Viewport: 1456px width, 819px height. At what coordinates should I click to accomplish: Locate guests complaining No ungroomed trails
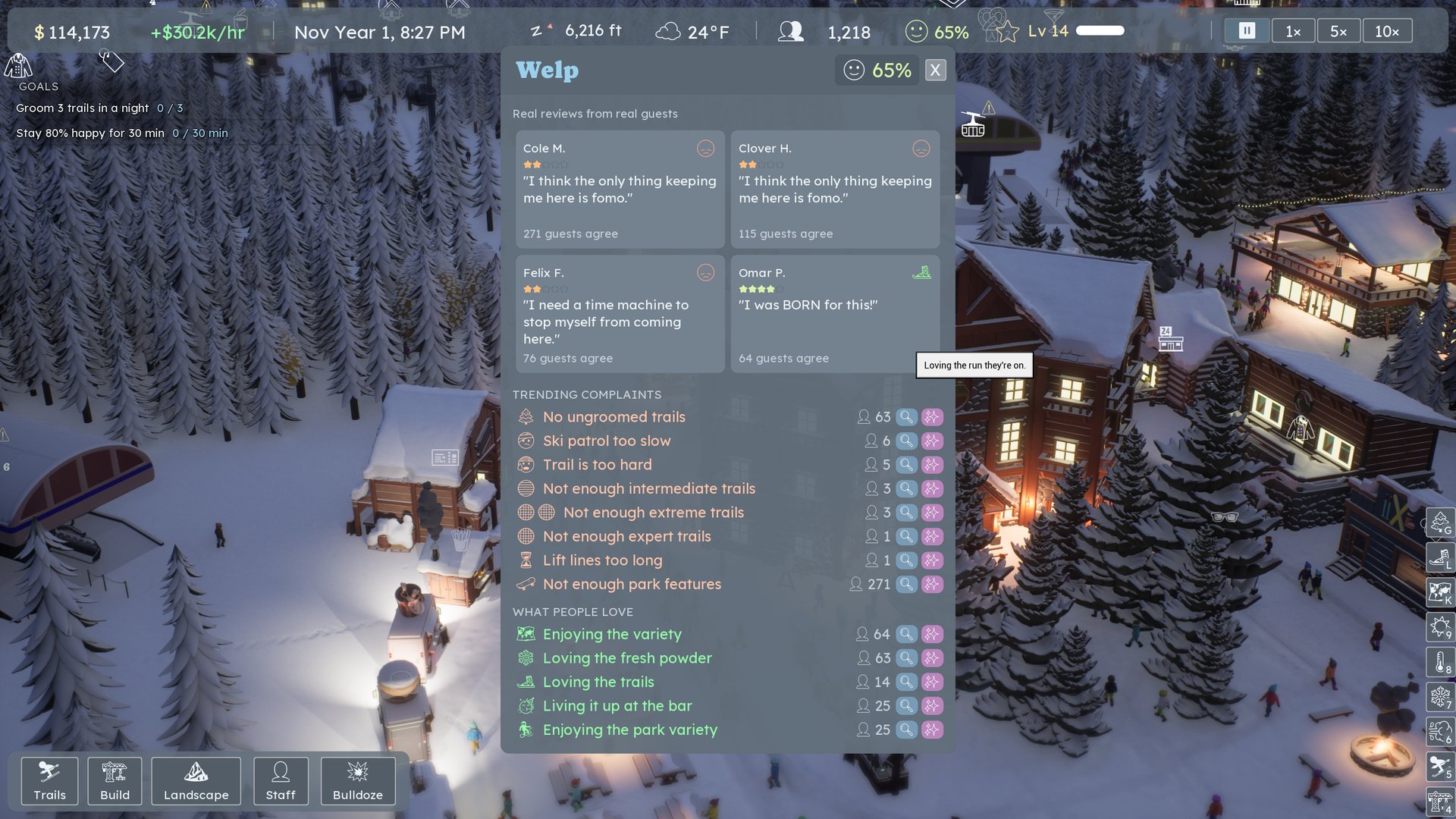[906, 416]
